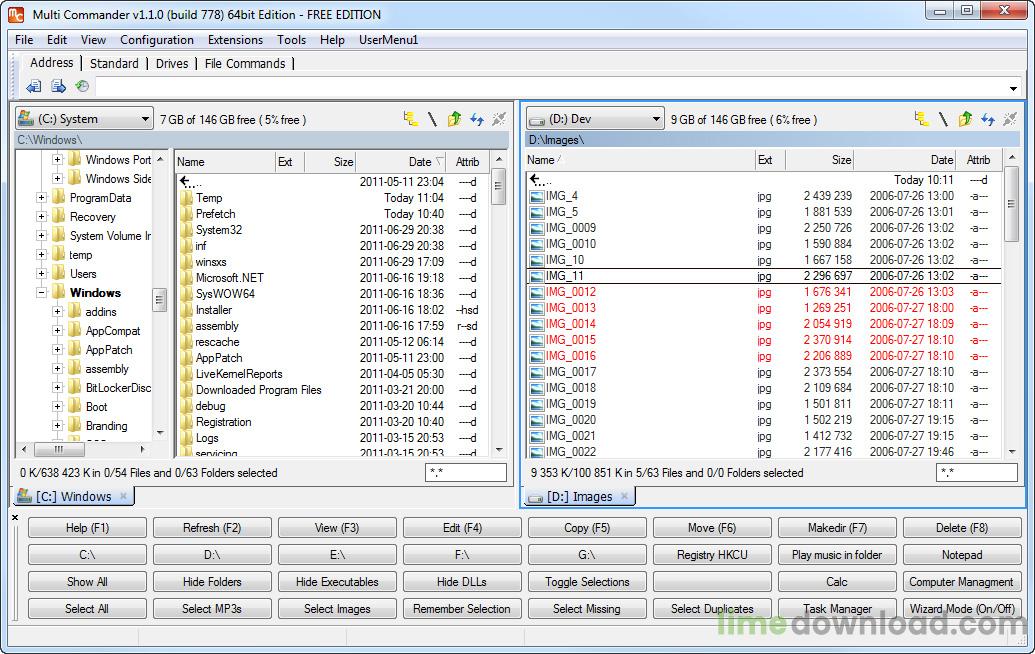The width and height of the screenshot is (1035, 654).
Task: Go up one folder level in left panel
Action: point(454,119)
